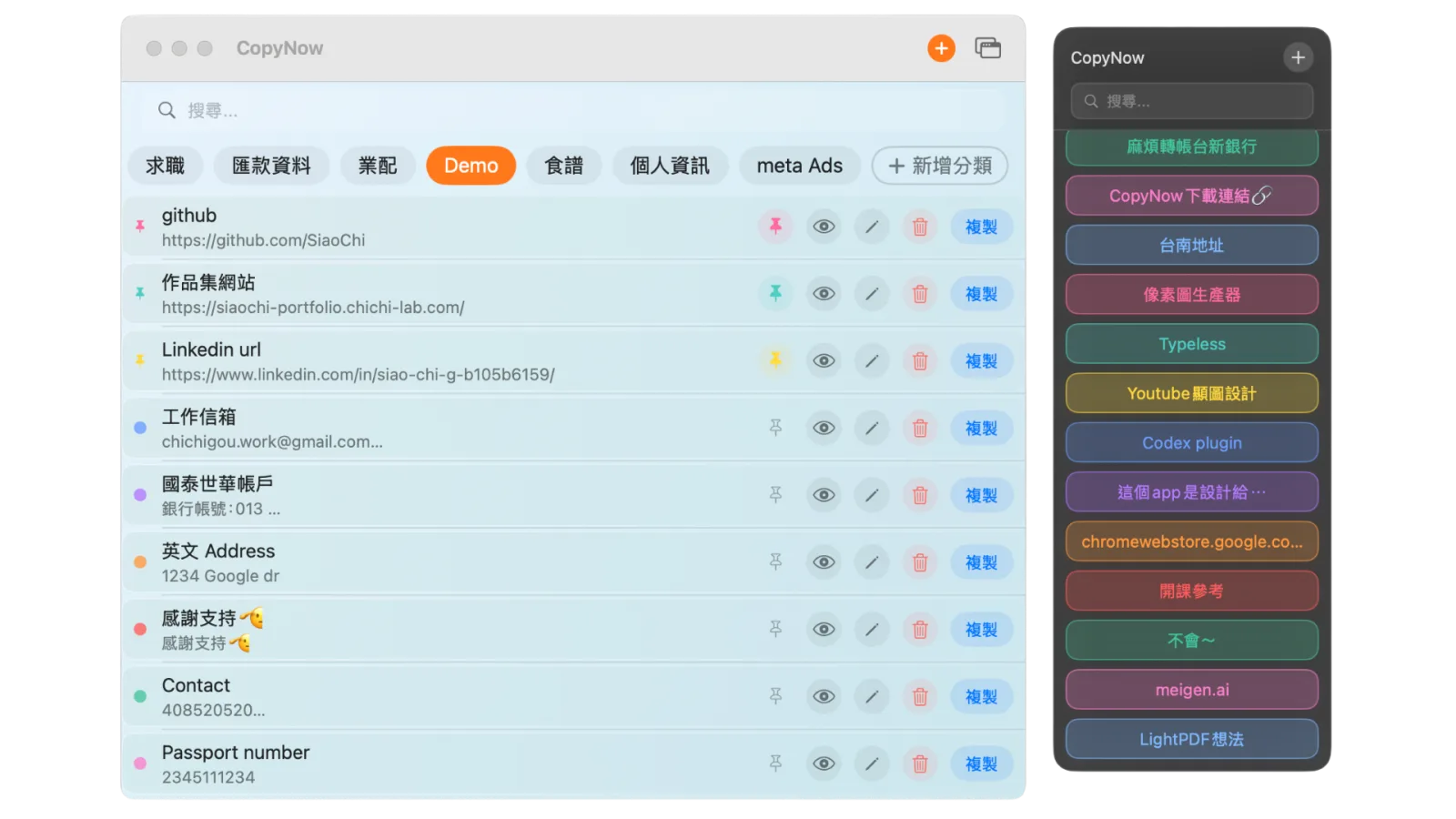The width and height of the screenshot is (1456, 819).
Task: Switch to the 求職 category tab
Action: point(166,166)
